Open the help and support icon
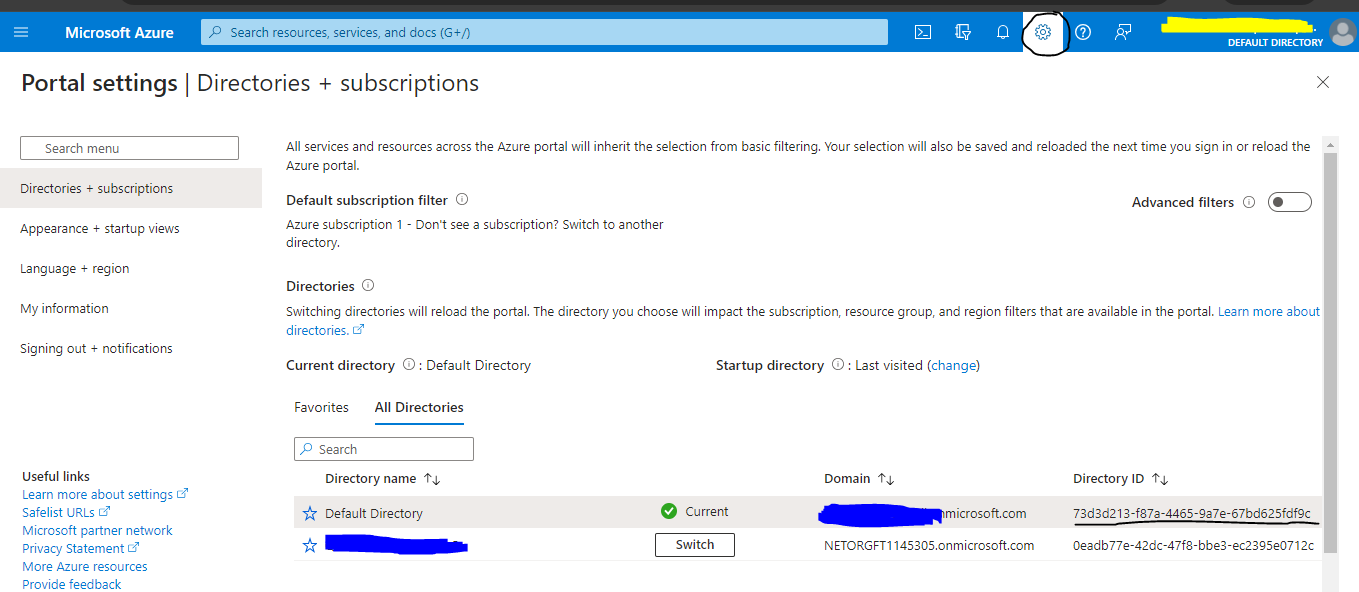The width and height of the screenshot is (1359, 592). tap(1082, 31)
